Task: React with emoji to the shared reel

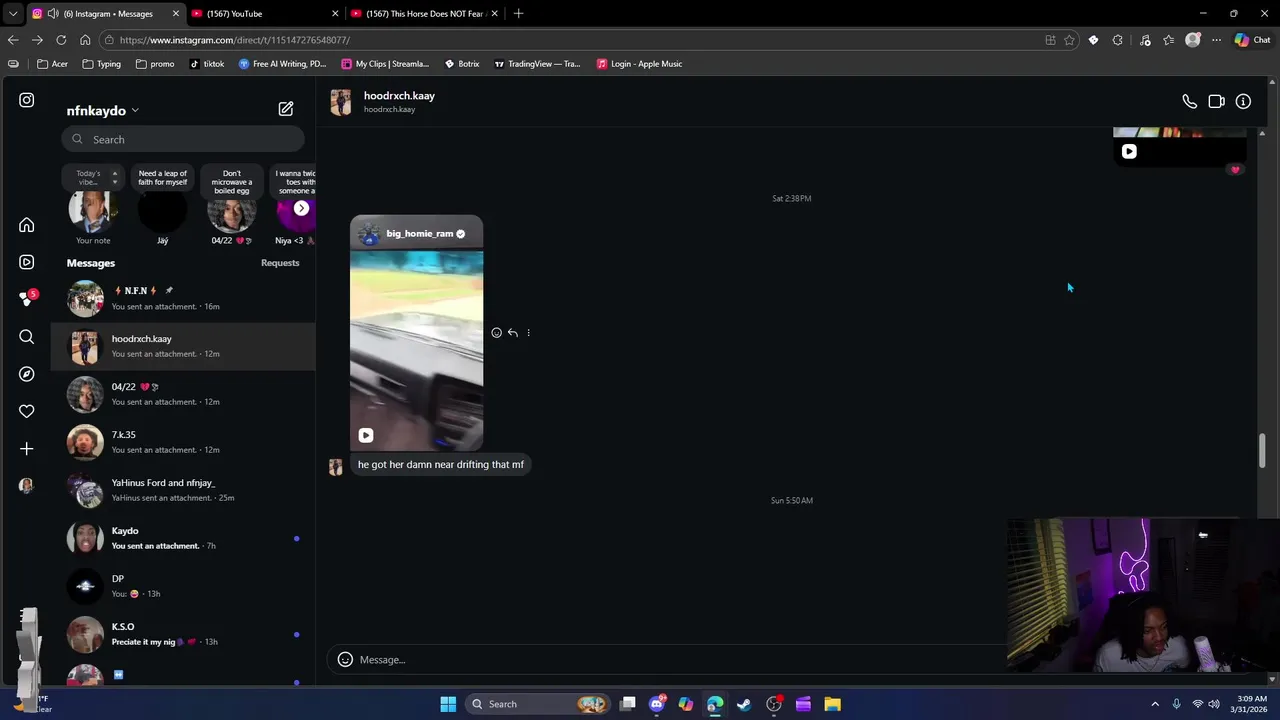Action: coord(496,333)
